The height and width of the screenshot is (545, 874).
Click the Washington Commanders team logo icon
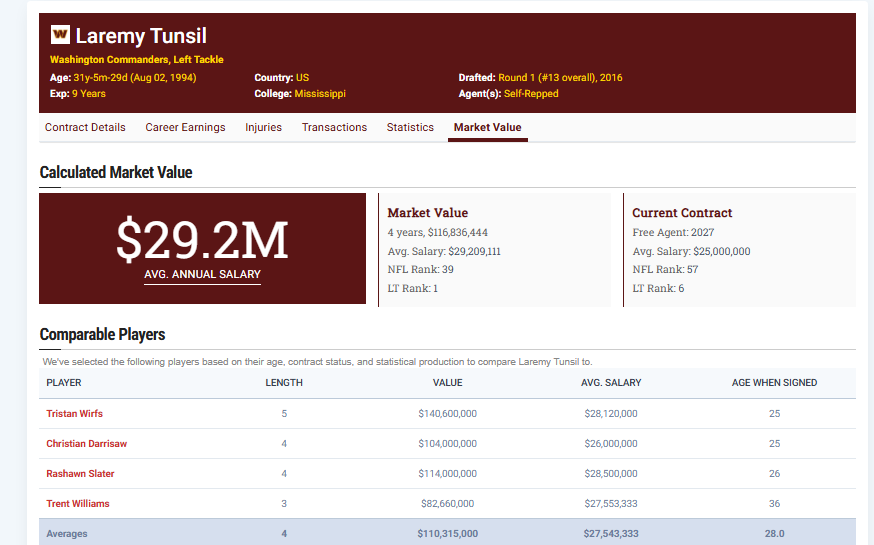(x=60, y=35)
